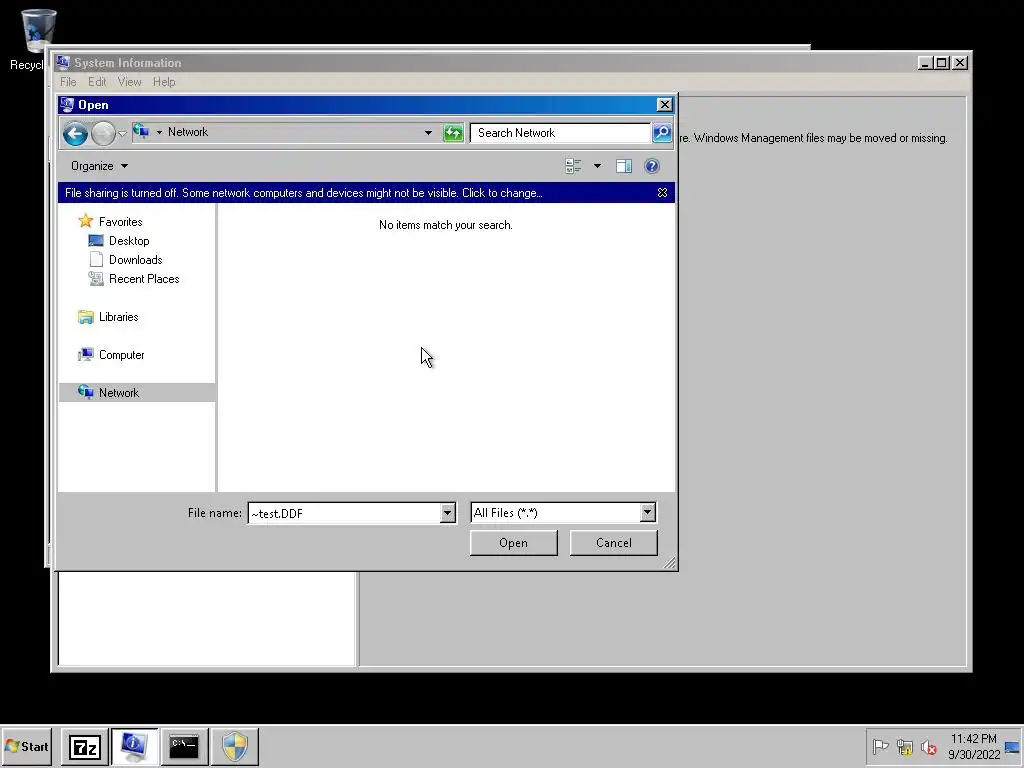
Task: Show the preview pane
Action: pos(624,166)
